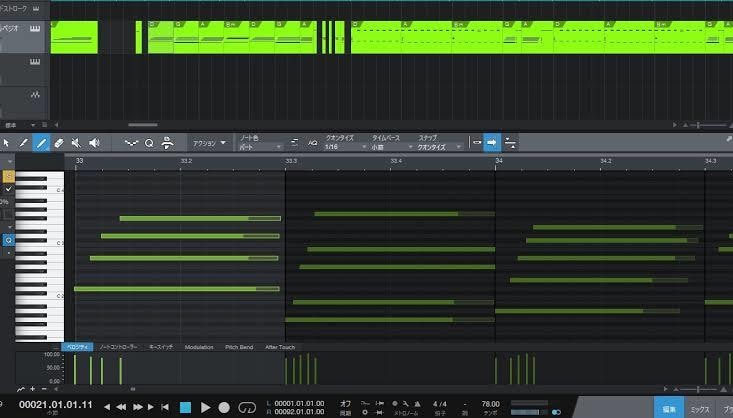This screenshot has width=733, height=418.
Task: Click the waveform icon on audio track
Action: pos(35,95)
